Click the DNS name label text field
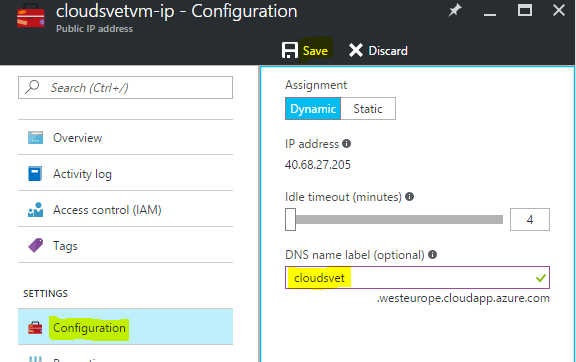 (417, 277)
